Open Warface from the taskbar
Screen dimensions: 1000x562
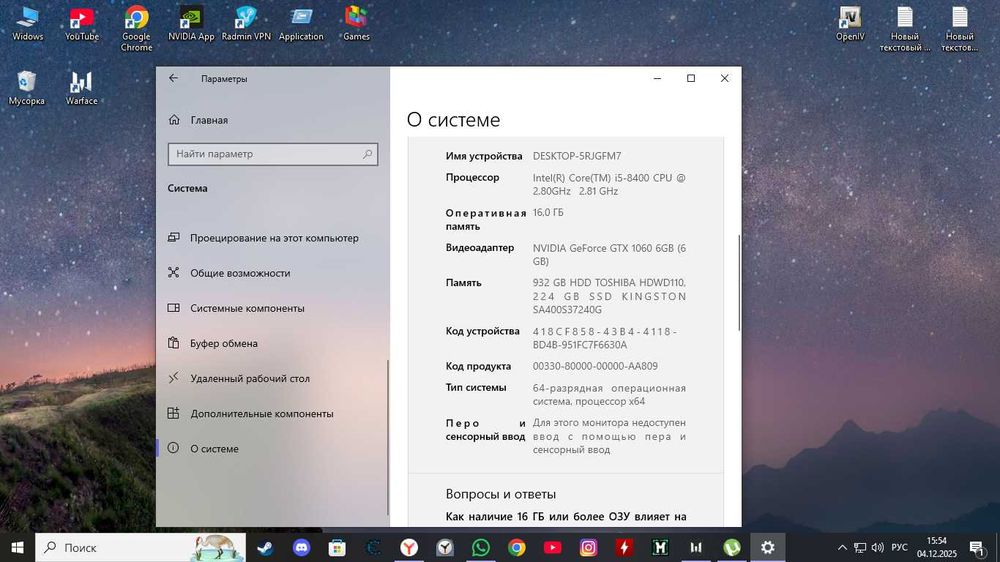point(696,547)
